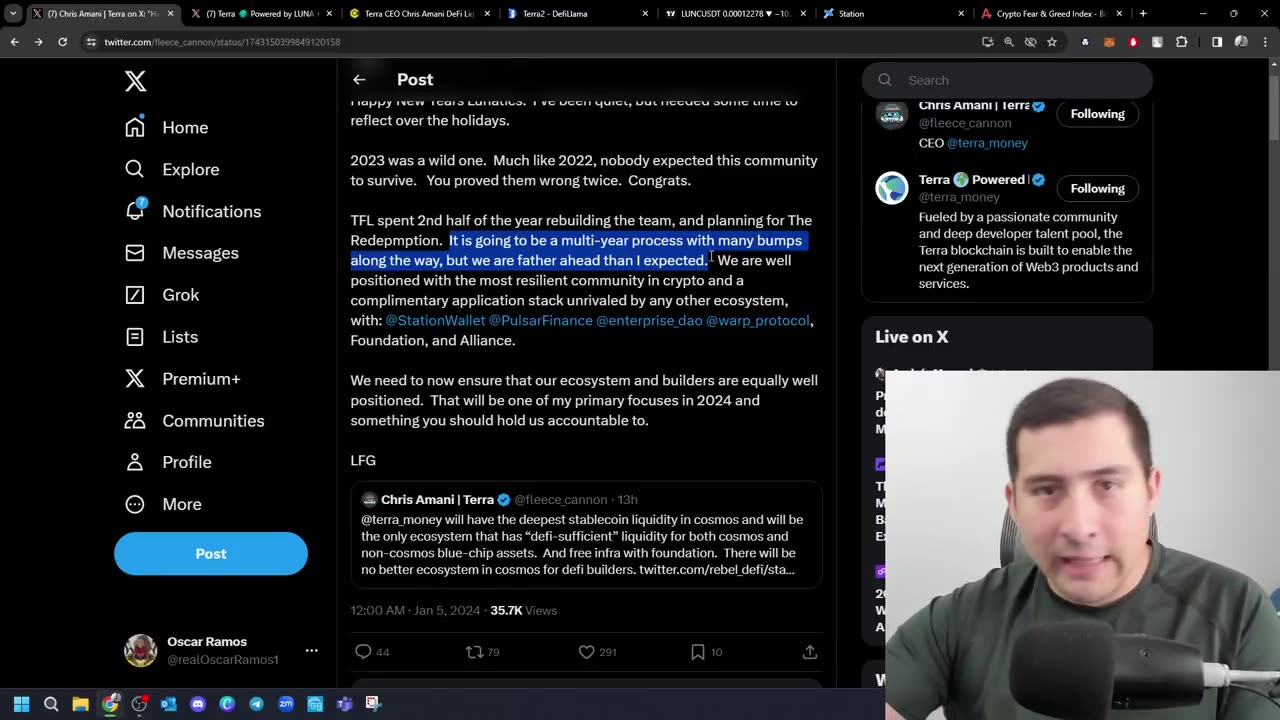Open the red hand extension icon

[x=1133, y=42]
